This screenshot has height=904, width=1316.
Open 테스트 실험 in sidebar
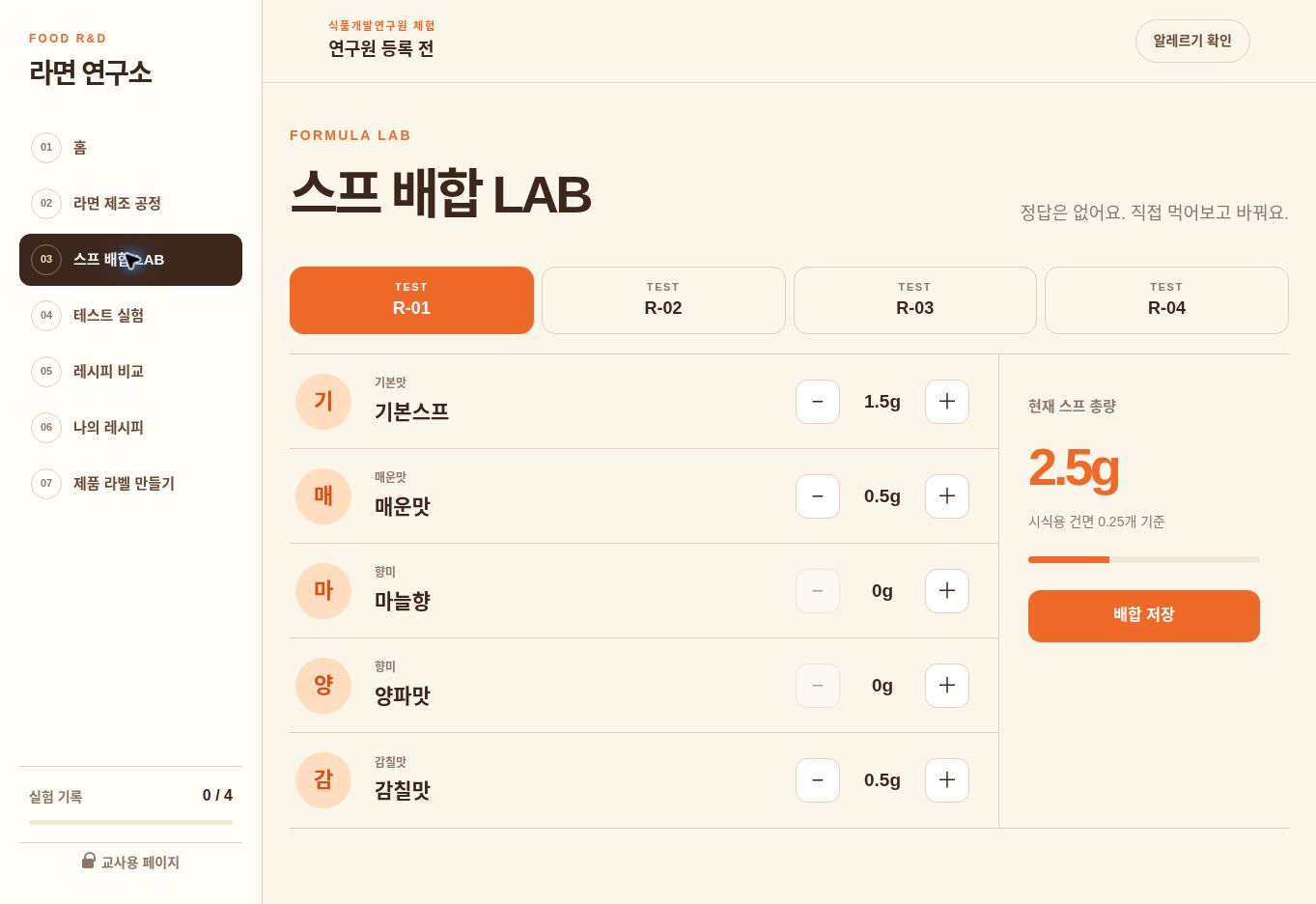coord(130,316)
